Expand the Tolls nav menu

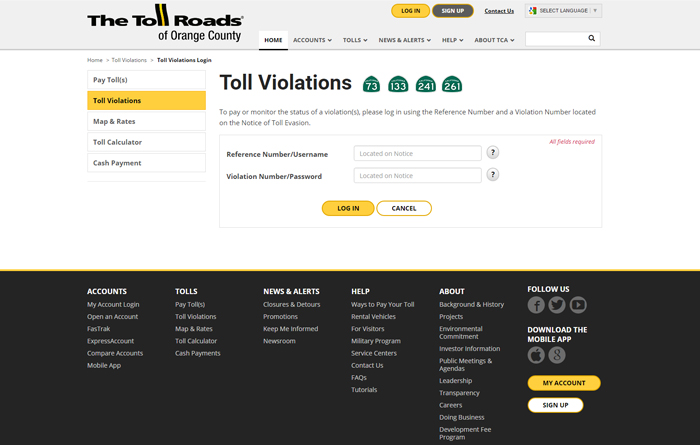[x=355, y=40]
